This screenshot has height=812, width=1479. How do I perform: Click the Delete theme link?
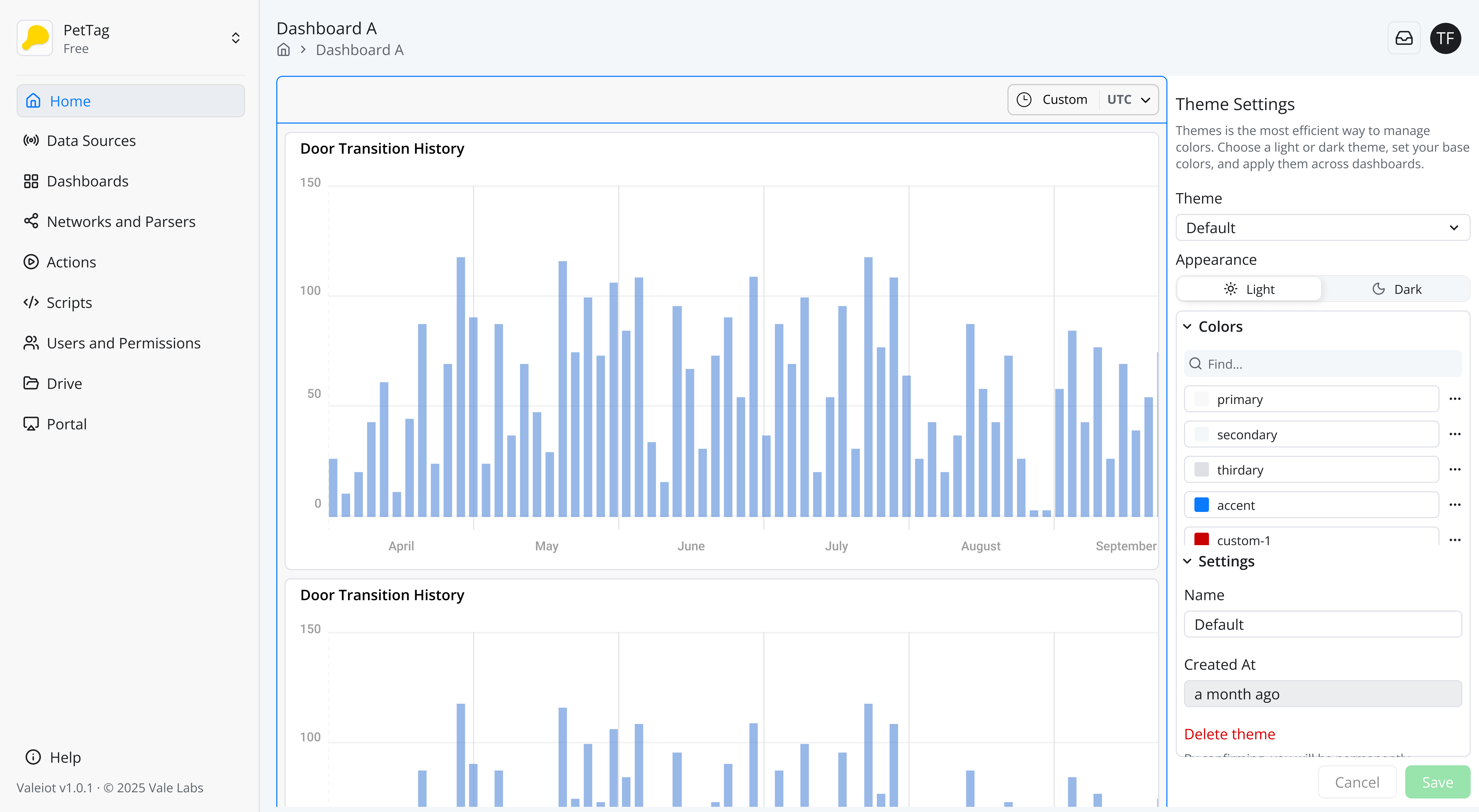pyautogui.click(x=1229, y=734)
